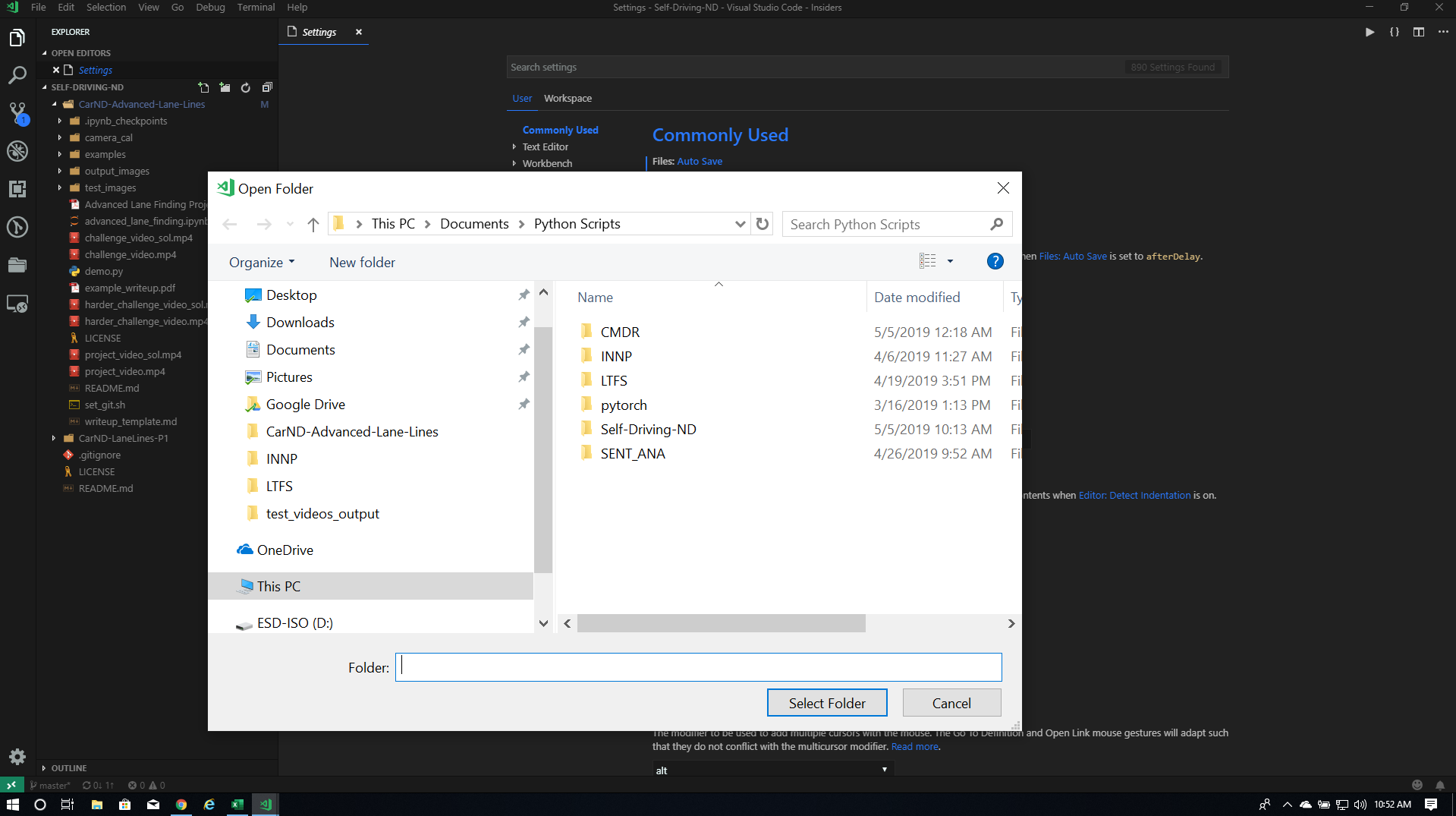Click the Cancel button in dialog
Screen dimensions: 1456x816
pos(951,703)
